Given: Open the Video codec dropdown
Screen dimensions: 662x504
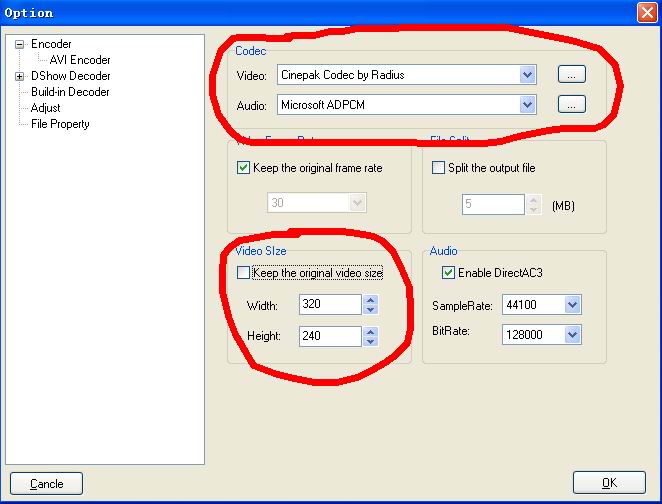Looking at the screenshot, I should point(528,74).
